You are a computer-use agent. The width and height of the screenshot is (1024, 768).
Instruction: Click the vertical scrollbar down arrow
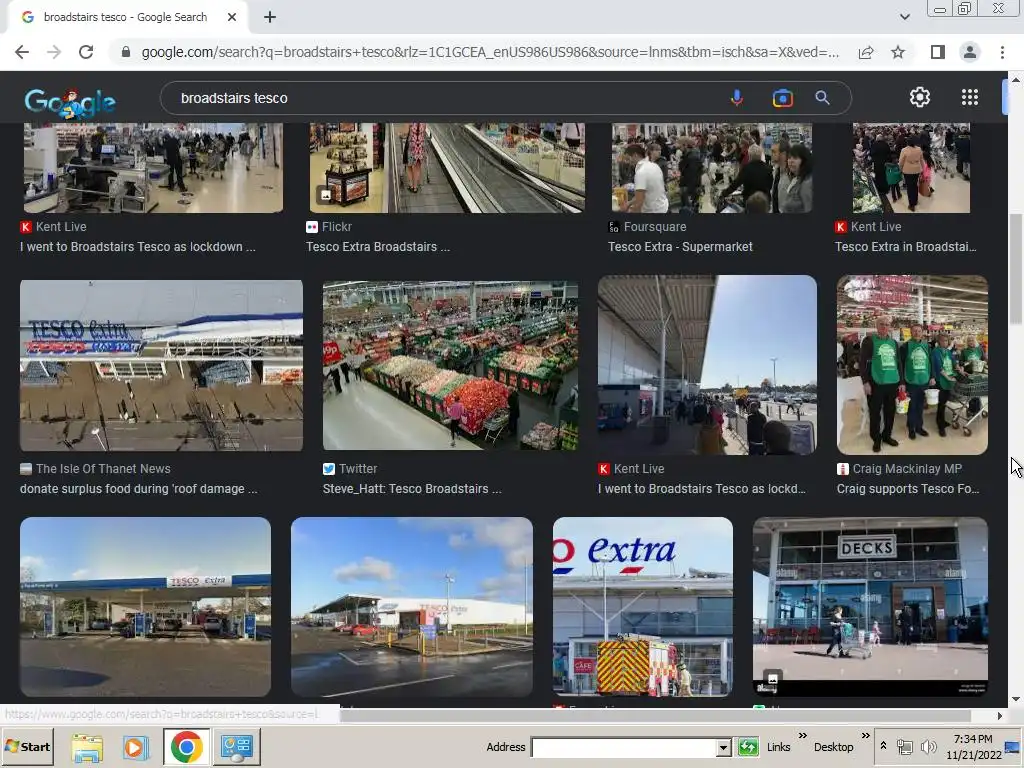click(x=1016, y=699)
